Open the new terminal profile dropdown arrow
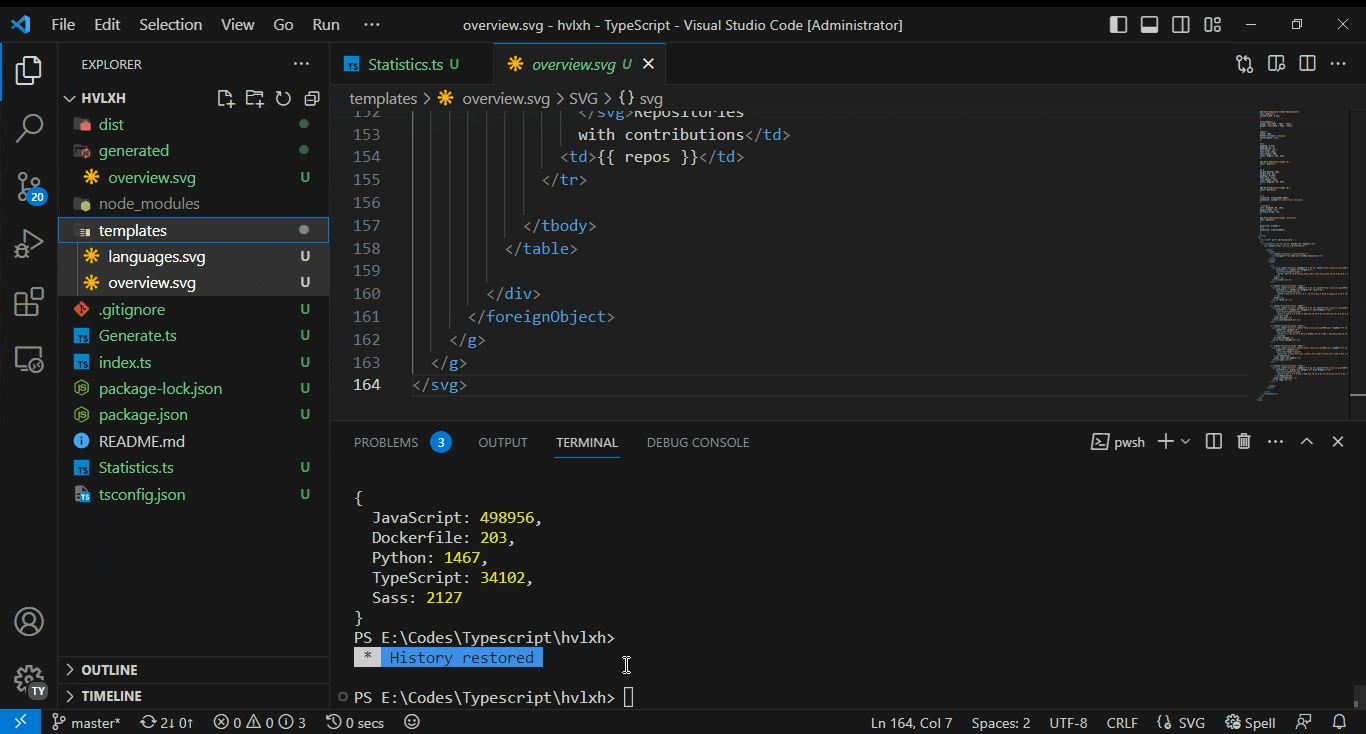1366x734 pixels. (1186, 441)
